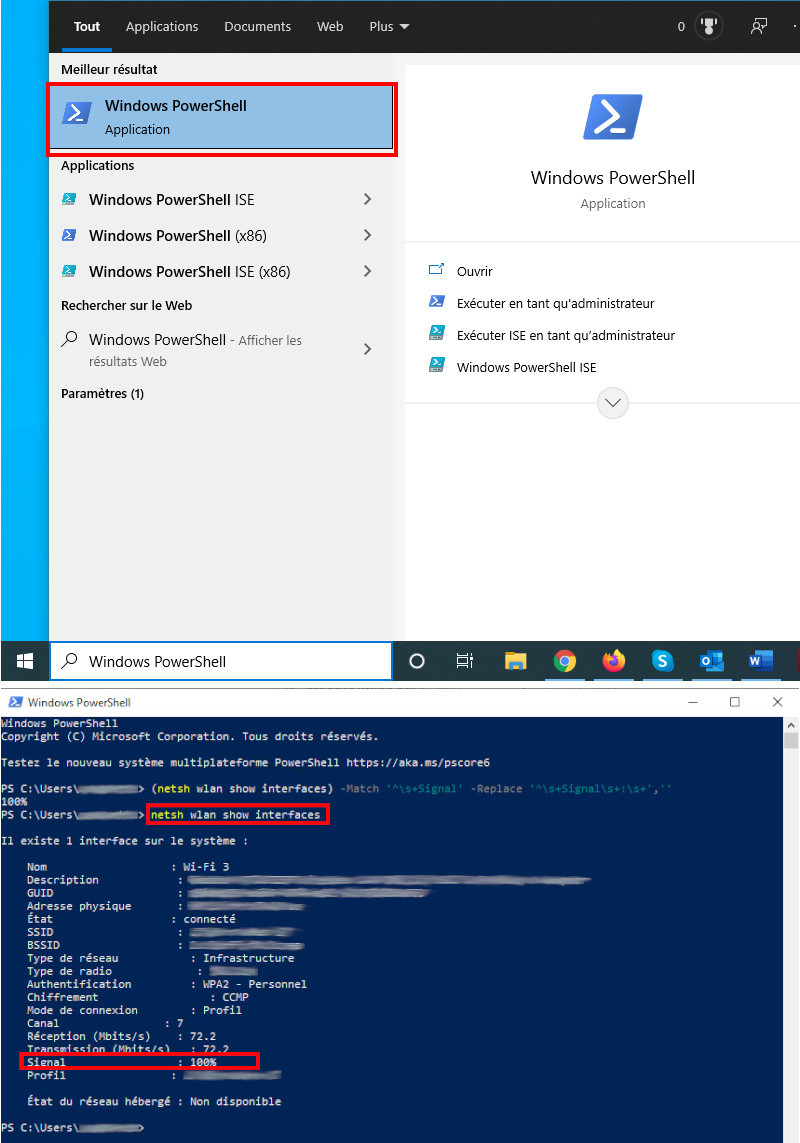This screenshot has width=800, height=1143.
Task: Click the Ouvrir open icon
Action: click(437, 269)
